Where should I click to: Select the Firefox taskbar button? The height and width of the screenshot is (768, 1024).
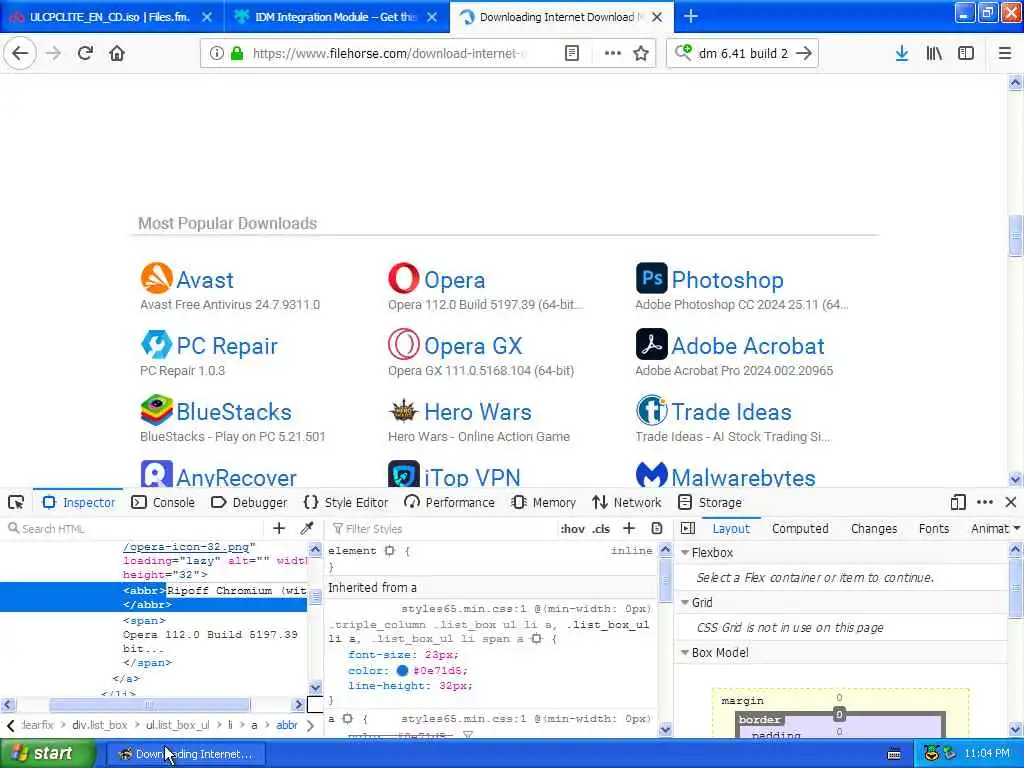tap(185, 754)
